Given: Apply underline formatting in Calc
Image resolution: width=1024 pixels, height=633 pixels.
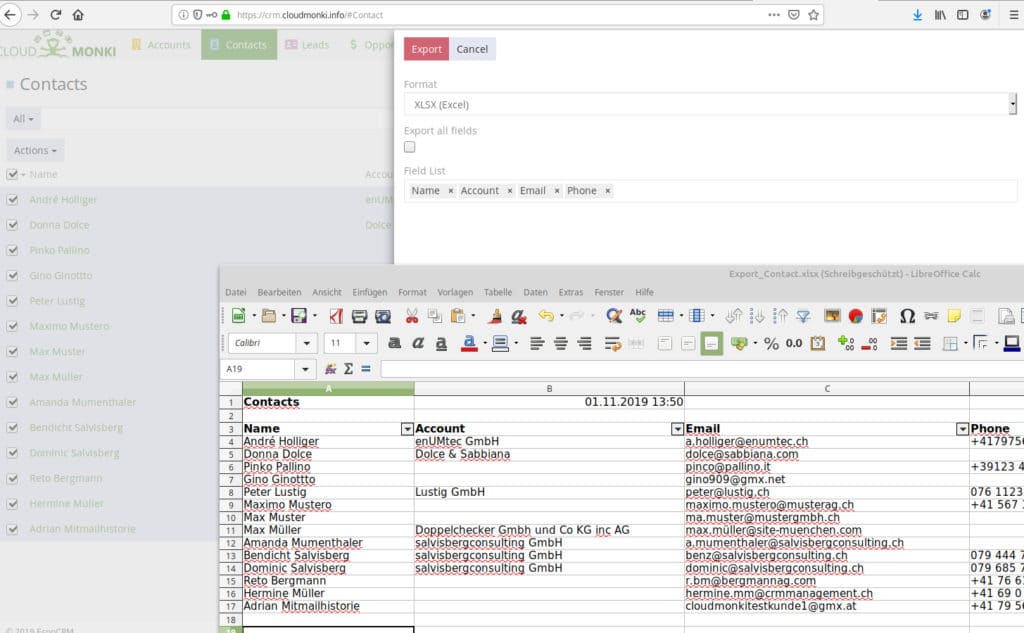Looking at the screenshot, I should (441, 343).
